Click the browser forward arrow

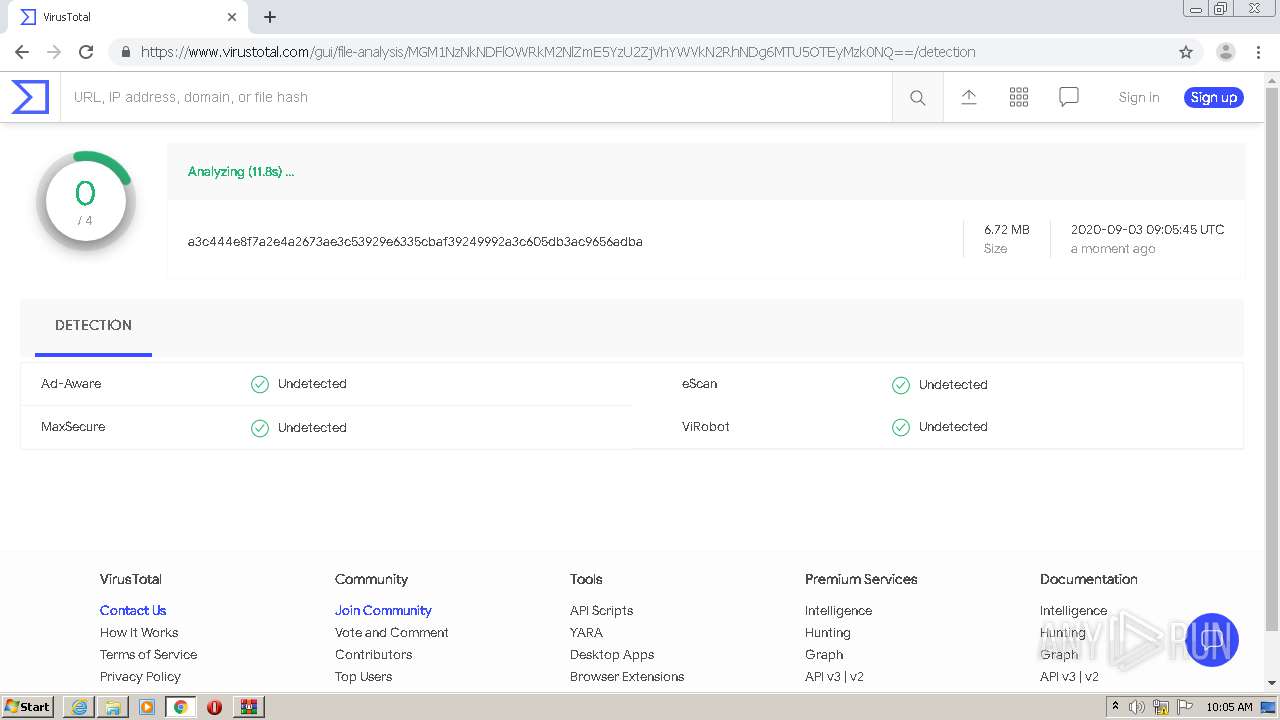pyautogui.click(x=54, y=52)
